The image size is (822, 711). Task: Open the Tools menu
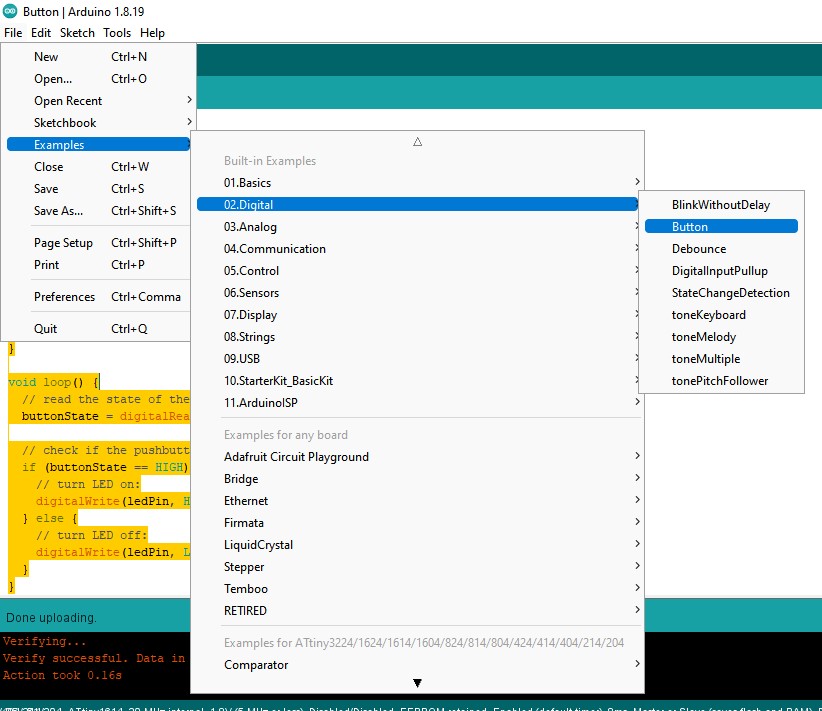pyautogui.click(x=117, y=33)
